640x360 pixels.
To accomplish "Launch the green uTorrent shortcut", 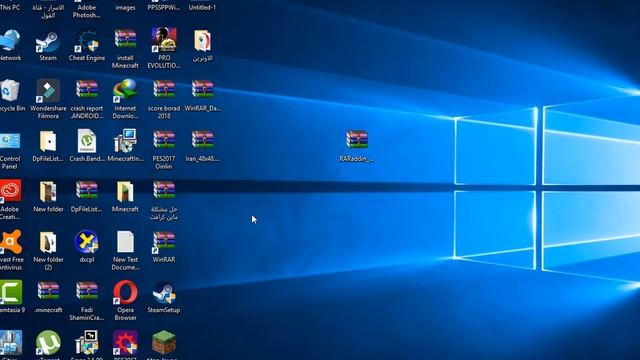I will [48, 343].
